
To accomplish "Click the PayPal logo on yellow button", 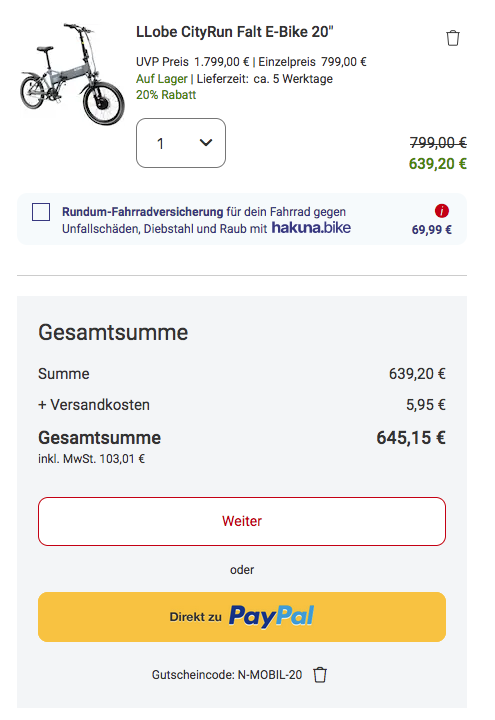I will click(x=271, y=616).
